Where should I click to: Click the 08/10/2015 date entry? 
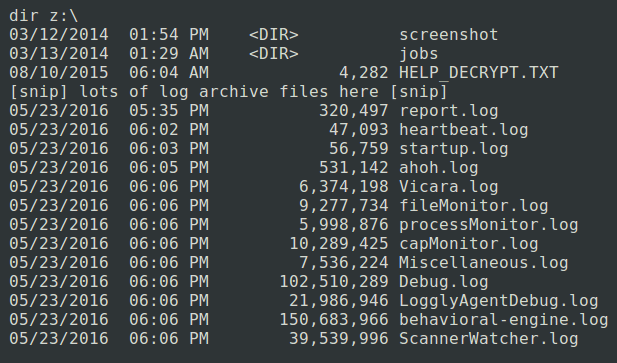click(59, 73)
